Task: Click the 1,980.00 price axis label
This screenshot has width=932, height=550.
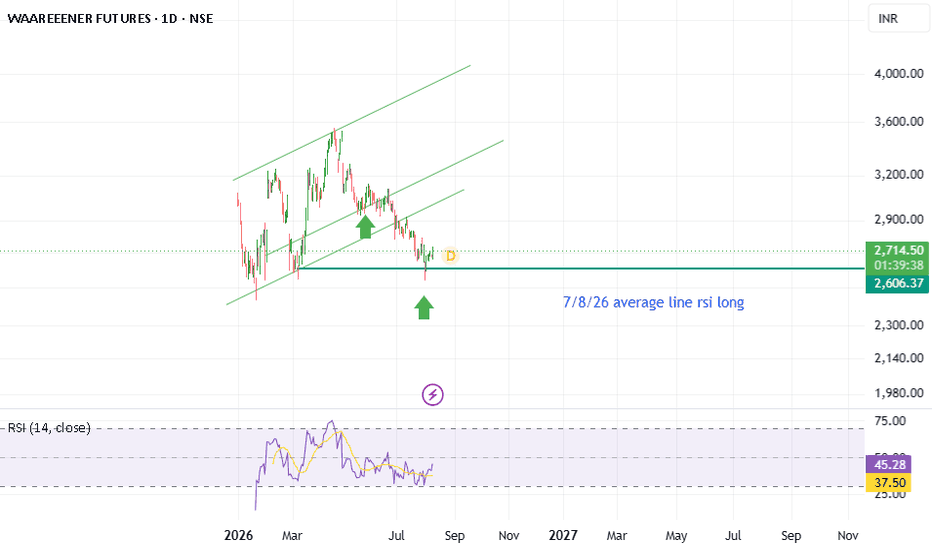Action: click(x=899, y=393)
